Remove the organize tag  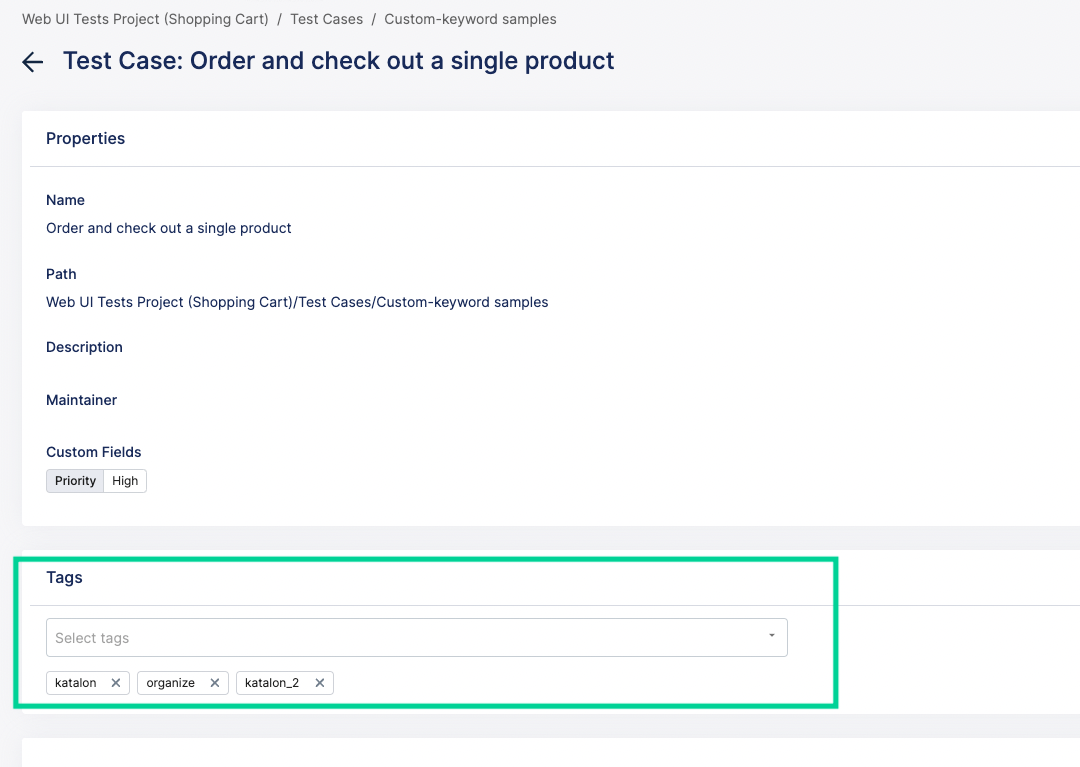214,683
